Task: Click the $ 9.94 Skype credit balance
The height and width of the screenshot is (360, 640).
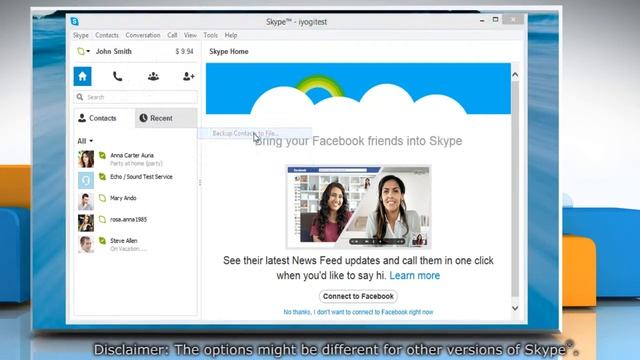Action: (184, 51)
